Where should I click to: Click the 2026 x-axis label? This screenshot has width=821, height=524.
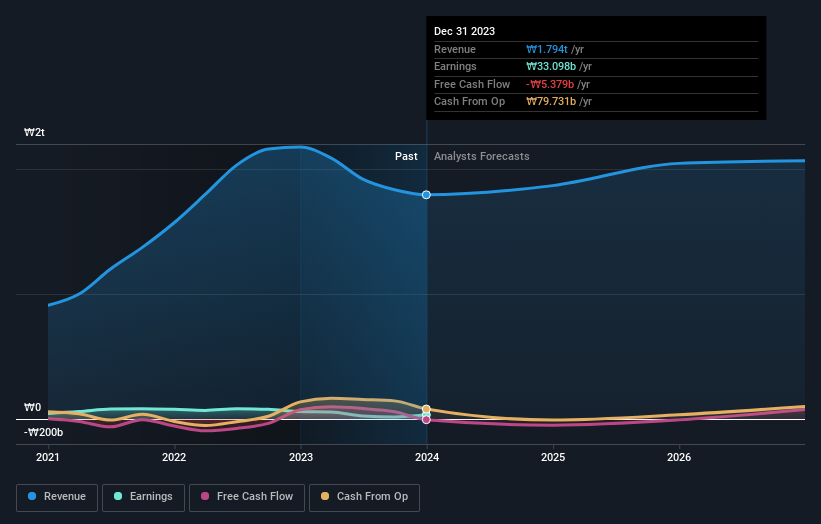[x=679, y=457]
